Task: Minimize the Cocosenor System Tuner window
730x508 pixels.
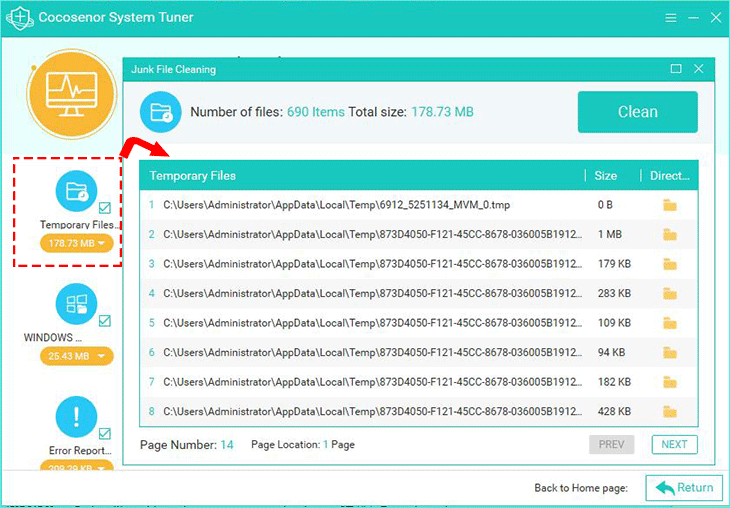Action: pos(693,18)
